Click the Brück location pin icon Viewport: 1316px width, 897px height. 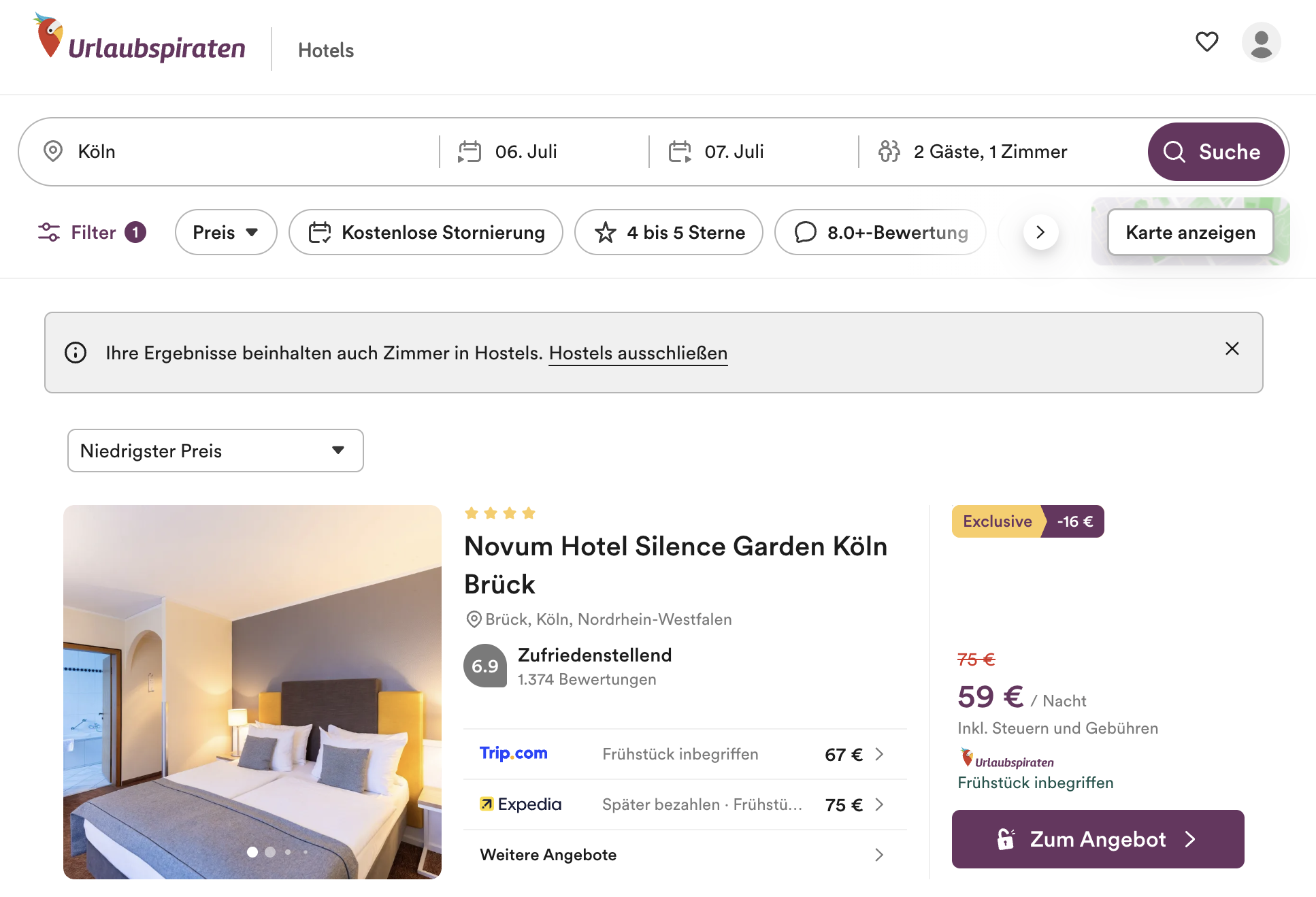[474, 619]
